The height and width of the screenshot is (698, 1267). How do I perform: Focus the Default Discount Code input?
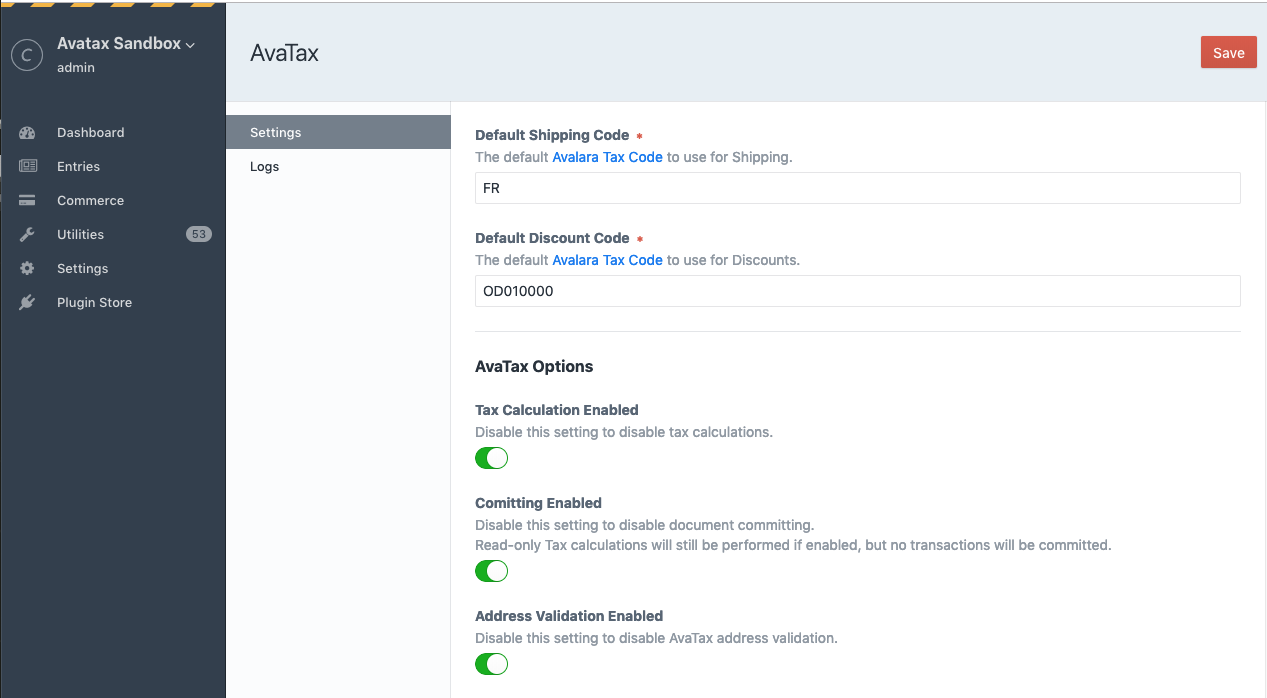click(x=857, y=291)
